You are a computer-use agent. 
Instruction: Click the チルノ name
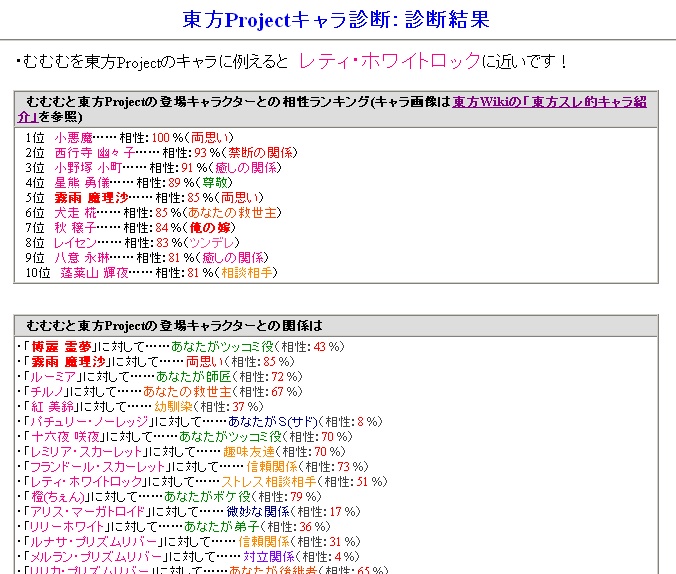pyautogui.click(x=47, y=392)
